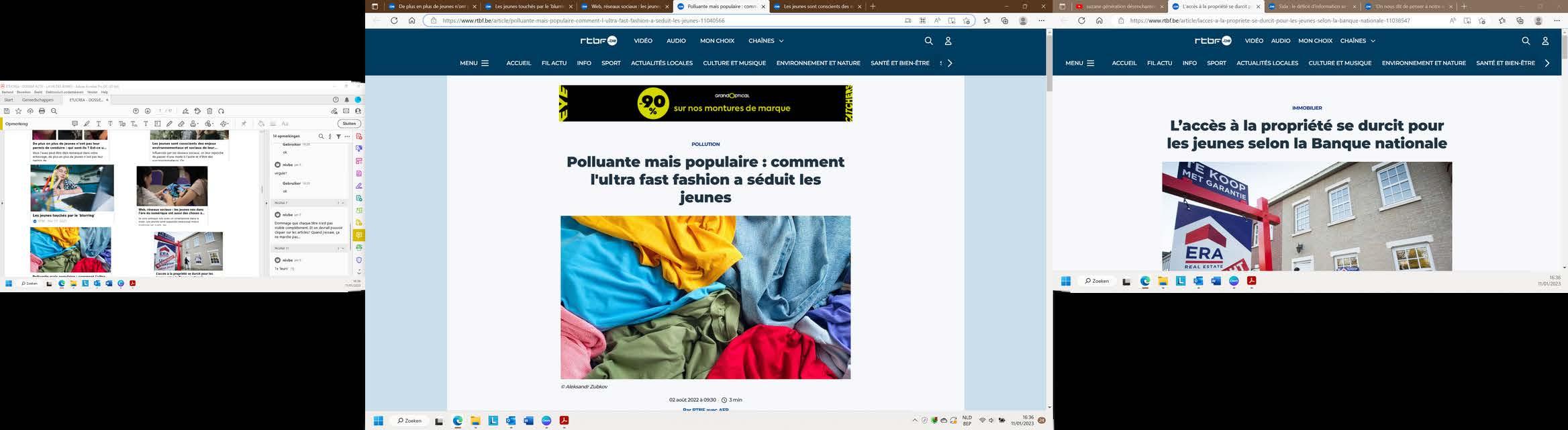Go to previous page arrow in Acrobat
1568x430 pixels.
(x=136, y=111)
